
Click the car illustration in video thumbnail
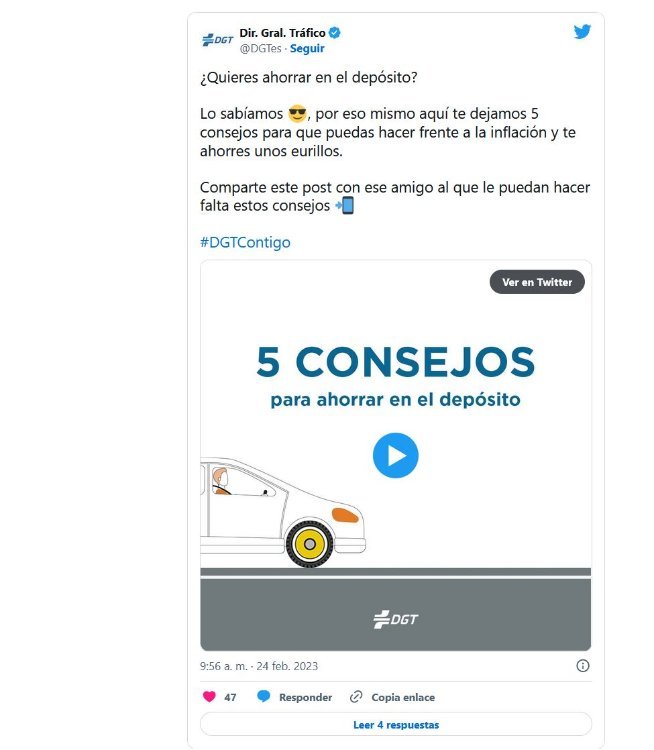tap(283, 512)
